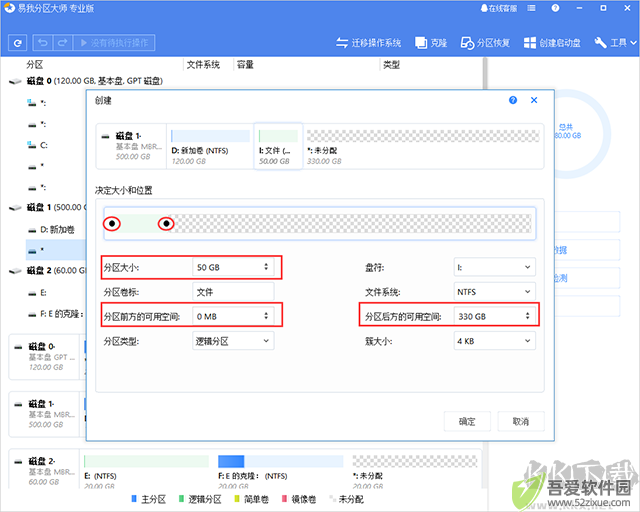640x512 pixels.
Task: Click the stepper arrows of partition size
Action: tap(266, 267)
